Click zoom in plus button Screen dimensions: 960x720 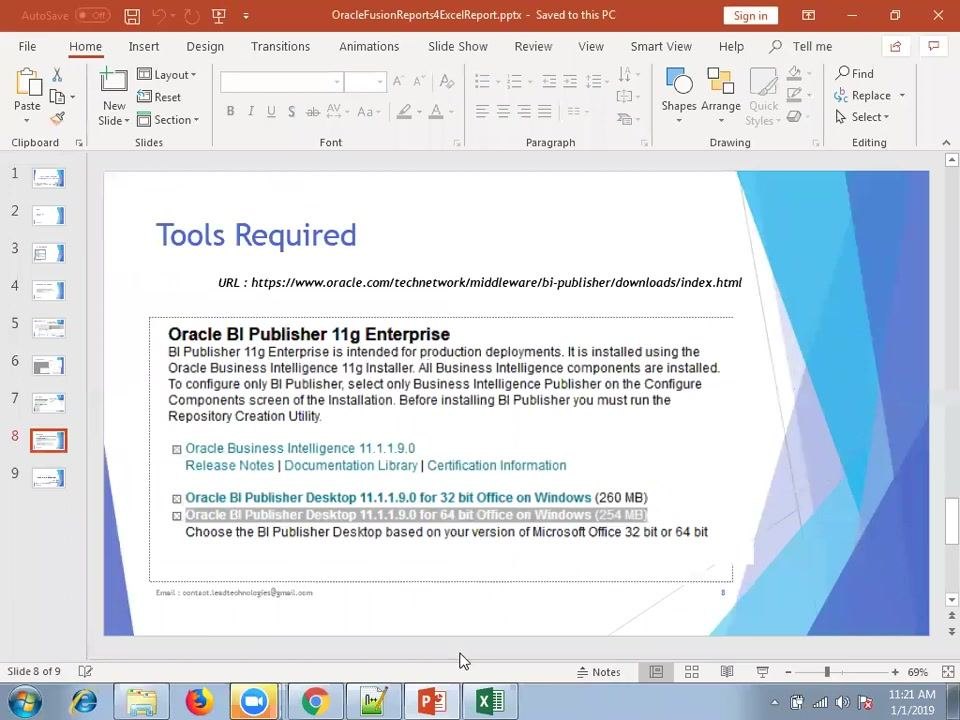point(896,672)
